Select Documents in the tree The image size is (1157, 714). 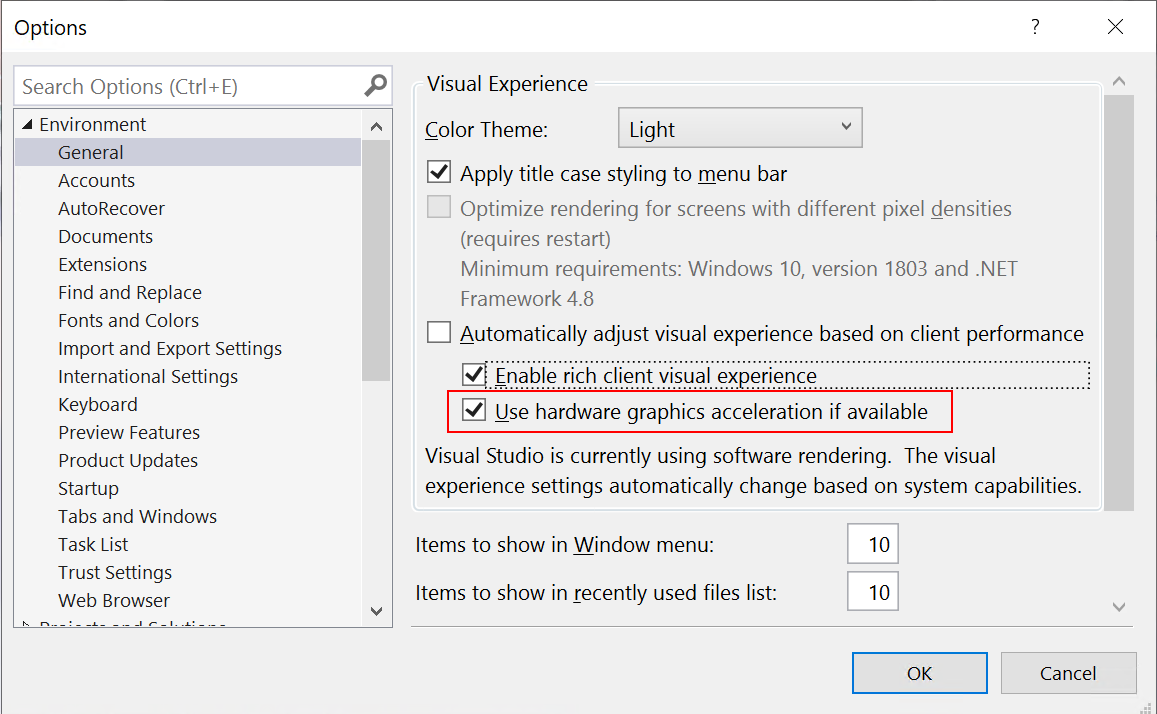click(x=106, y=237)
